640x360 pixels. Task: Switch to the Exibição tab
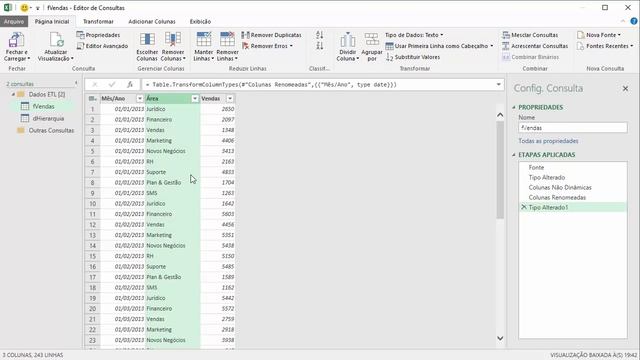click(200, 22)
